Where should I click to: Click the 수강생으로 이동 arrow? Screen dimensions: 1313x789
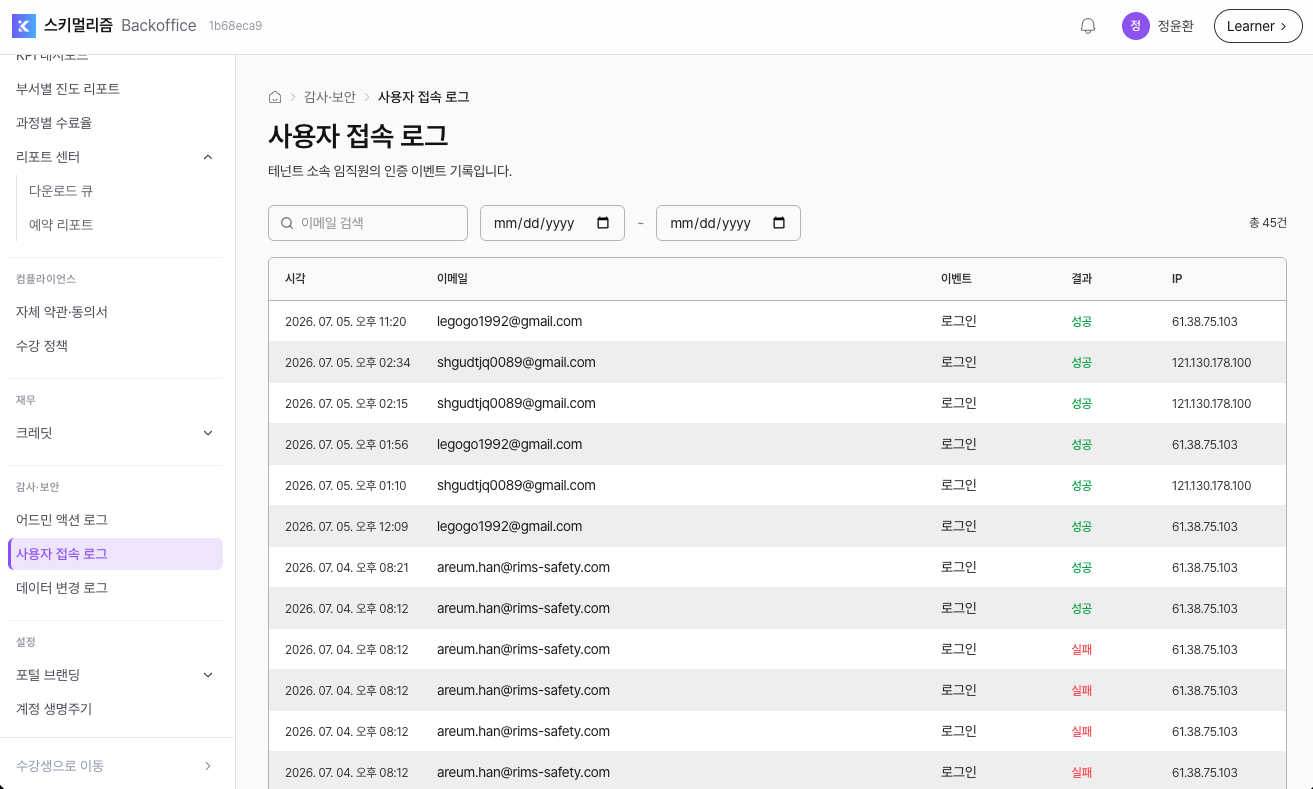(x=208, y=766)
